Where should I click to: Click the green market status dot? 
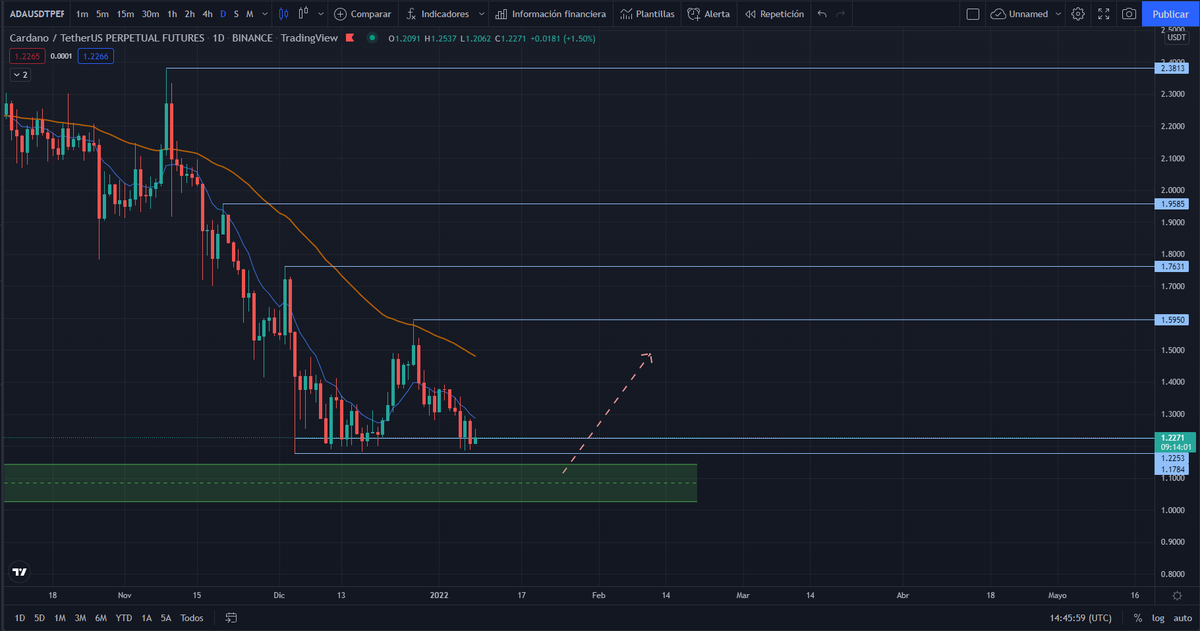372,37
